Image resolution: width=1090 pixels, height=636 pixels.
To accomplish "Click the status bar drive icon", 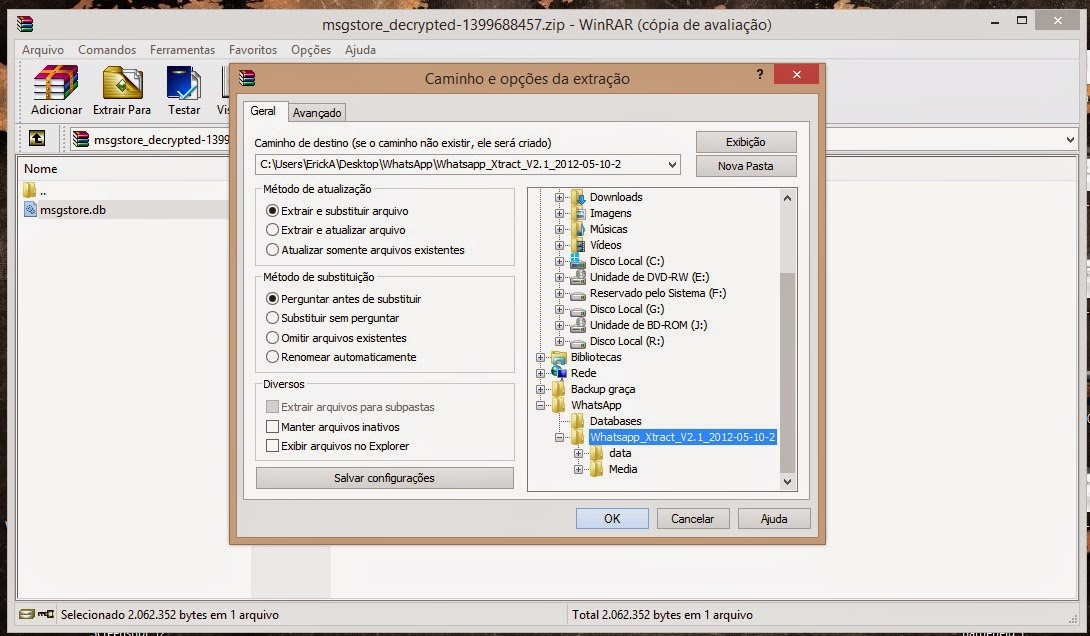I will [26, 614].
